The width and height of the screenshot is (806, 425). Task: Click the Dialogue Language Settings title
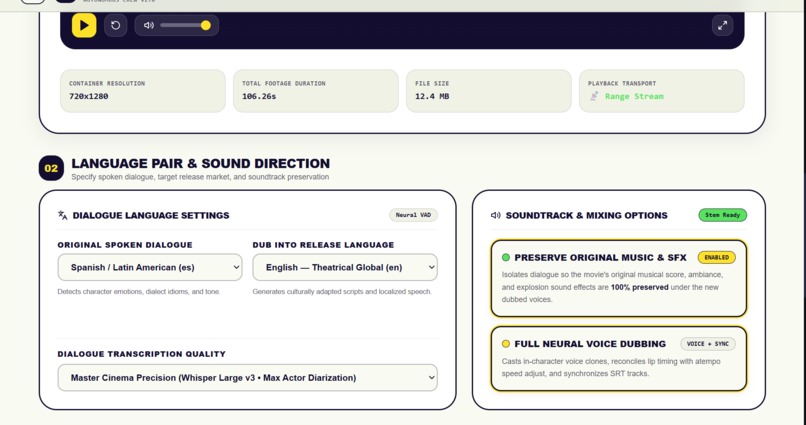coord(151,215)
